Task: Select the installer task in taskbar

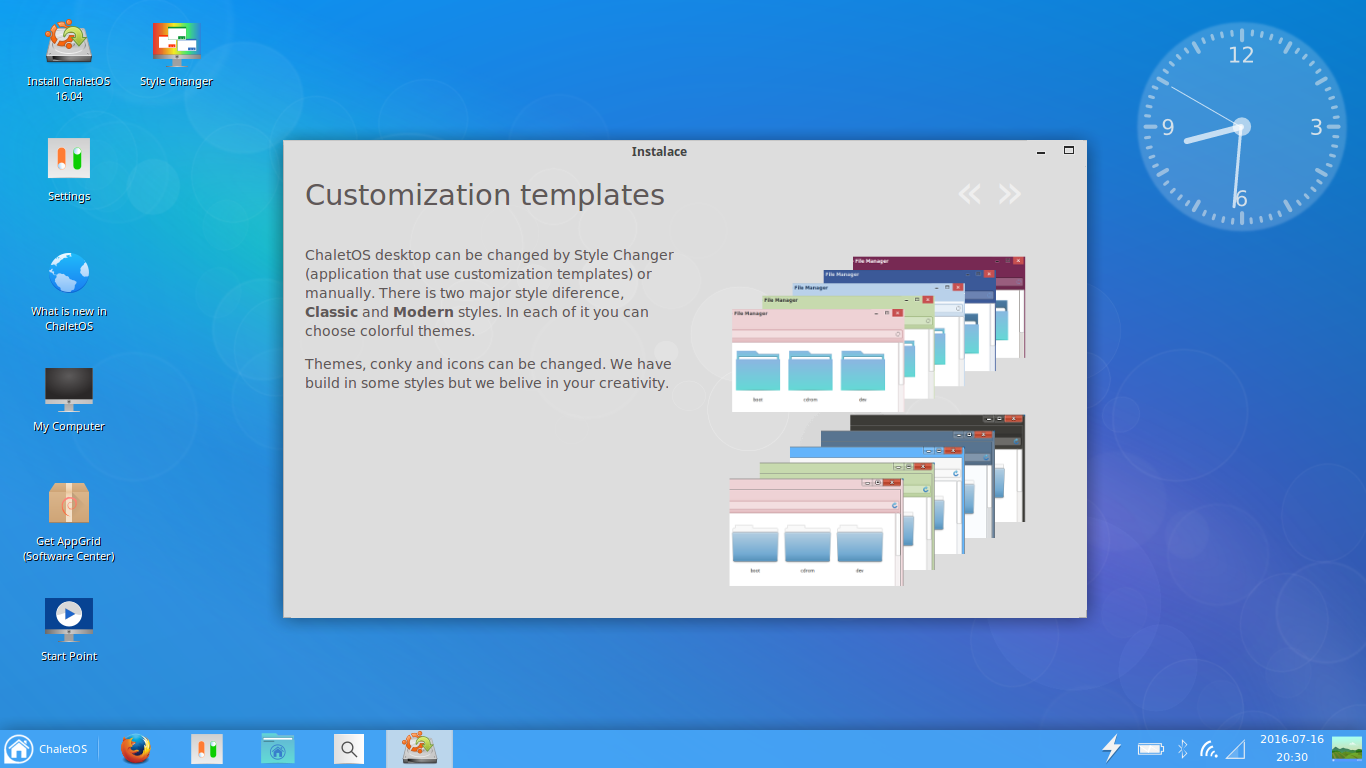Action: pos(419,749)
